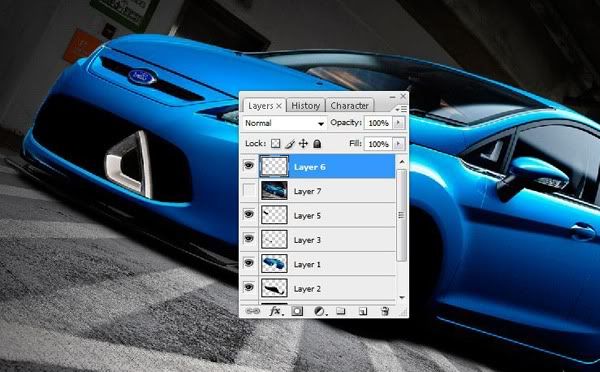The width and height of the screenshot is (600, 372).
Task: Select the Layer 5 thumbnail
Action: 274,215
